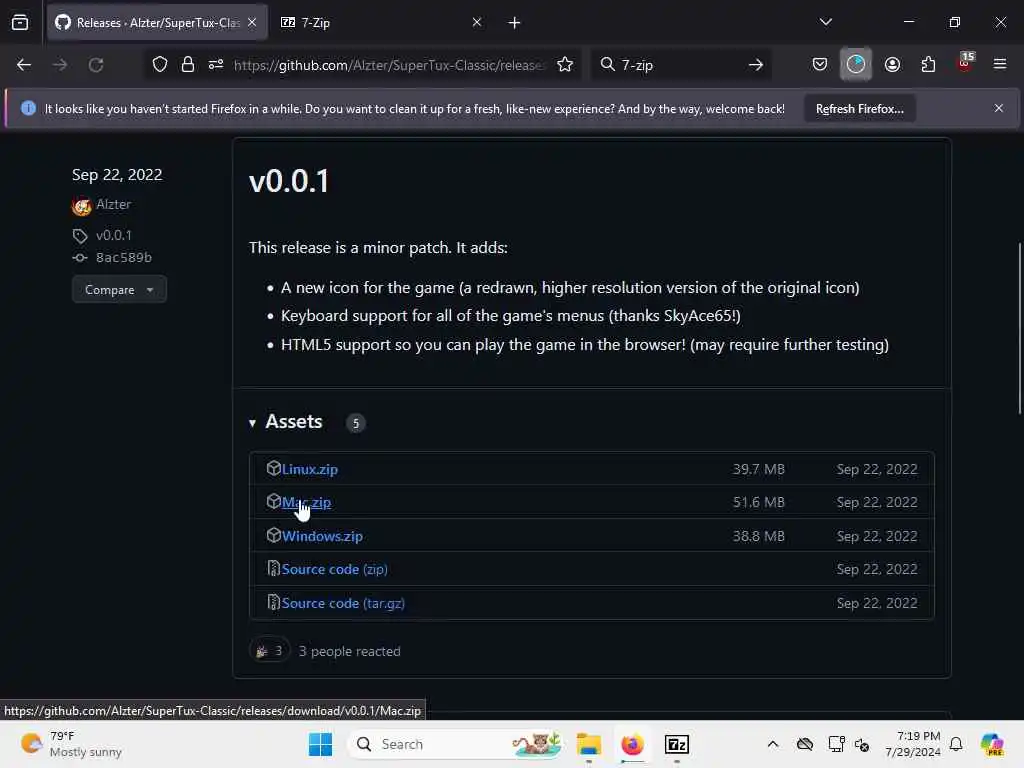Click the package icon beside Windows.zip

click(273, 535)
